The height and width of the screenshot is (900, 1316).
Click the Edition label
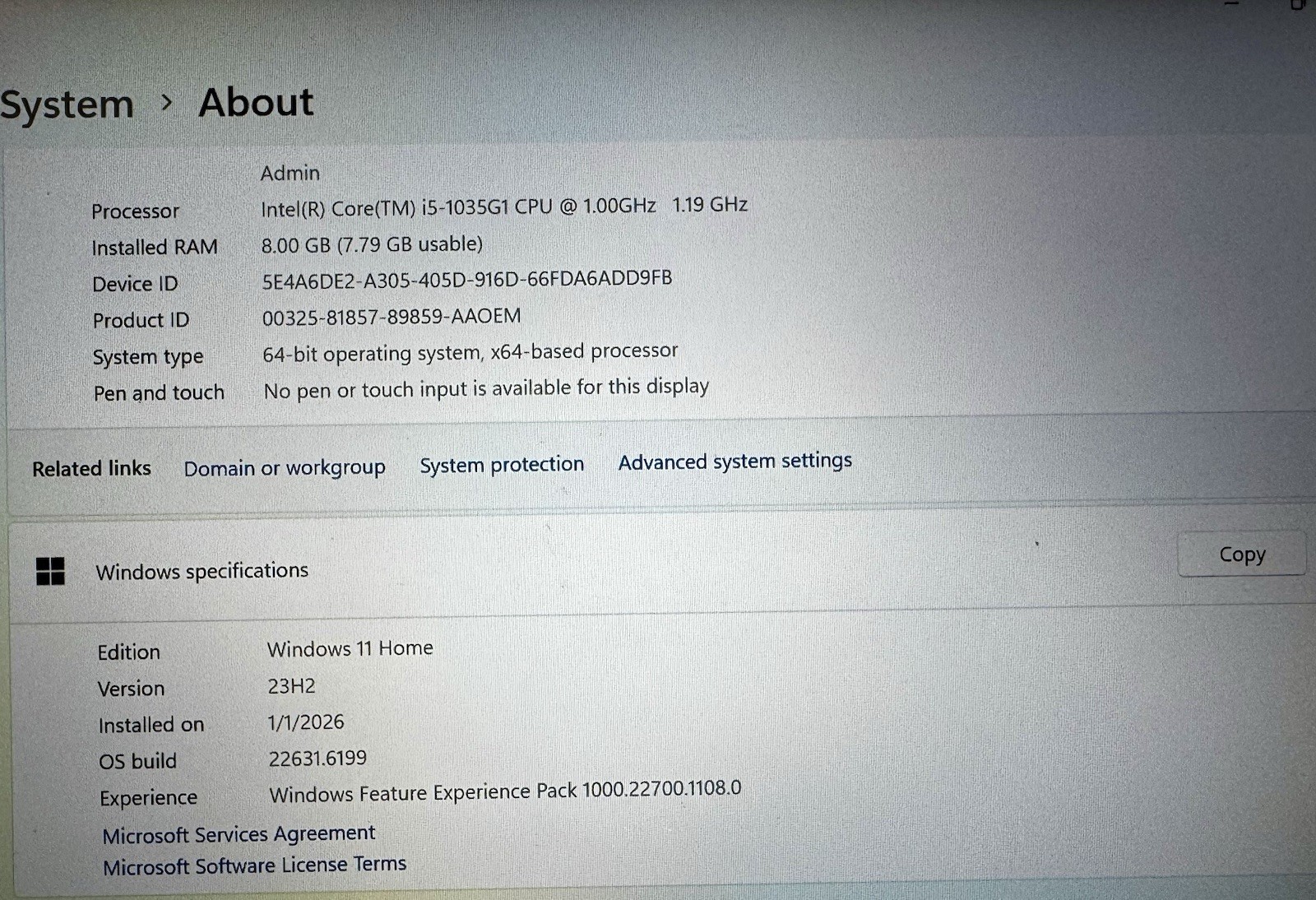[x=129, y=652]
